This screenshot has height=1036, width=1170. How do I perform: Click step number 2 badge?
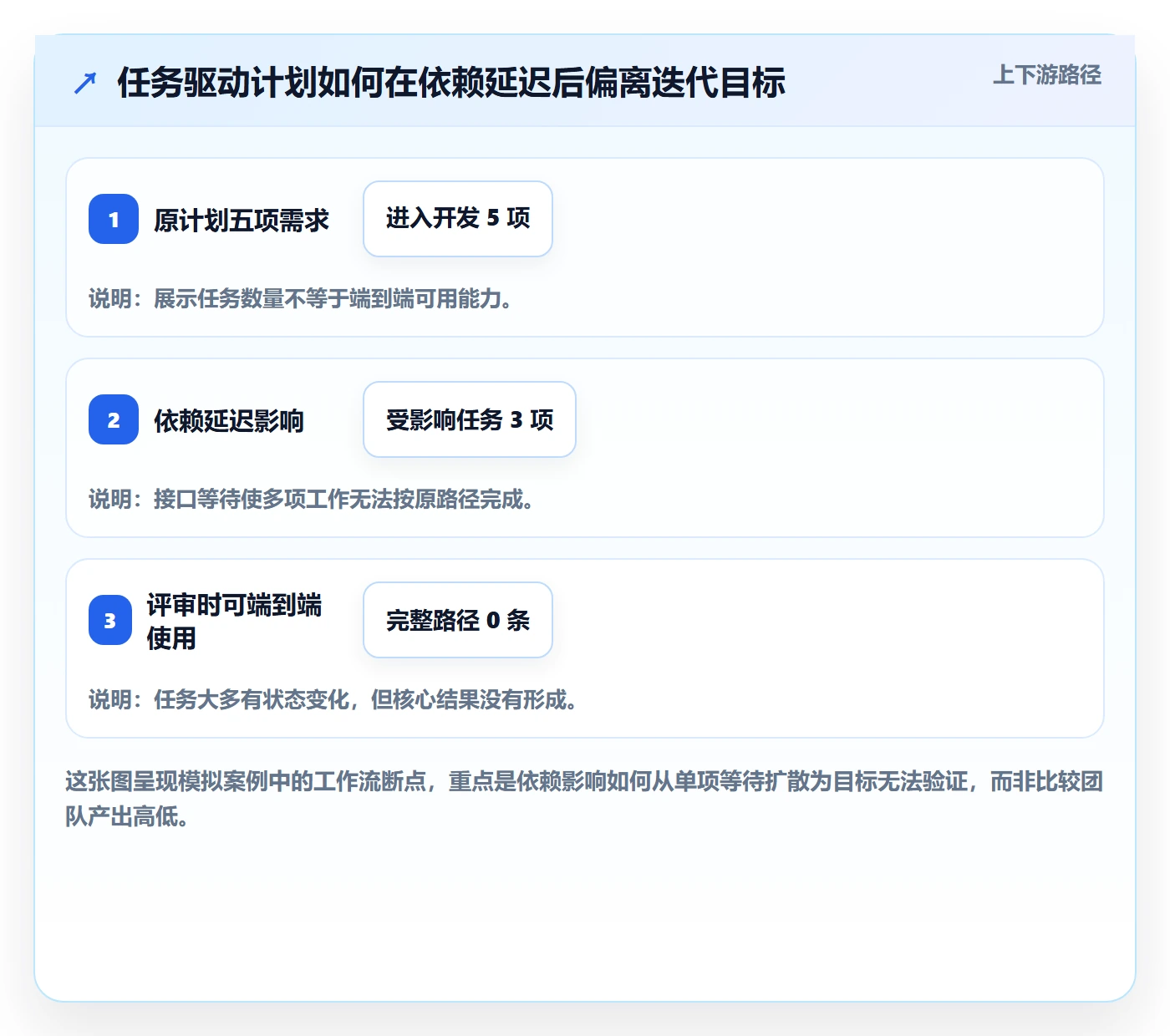point(114,419)
